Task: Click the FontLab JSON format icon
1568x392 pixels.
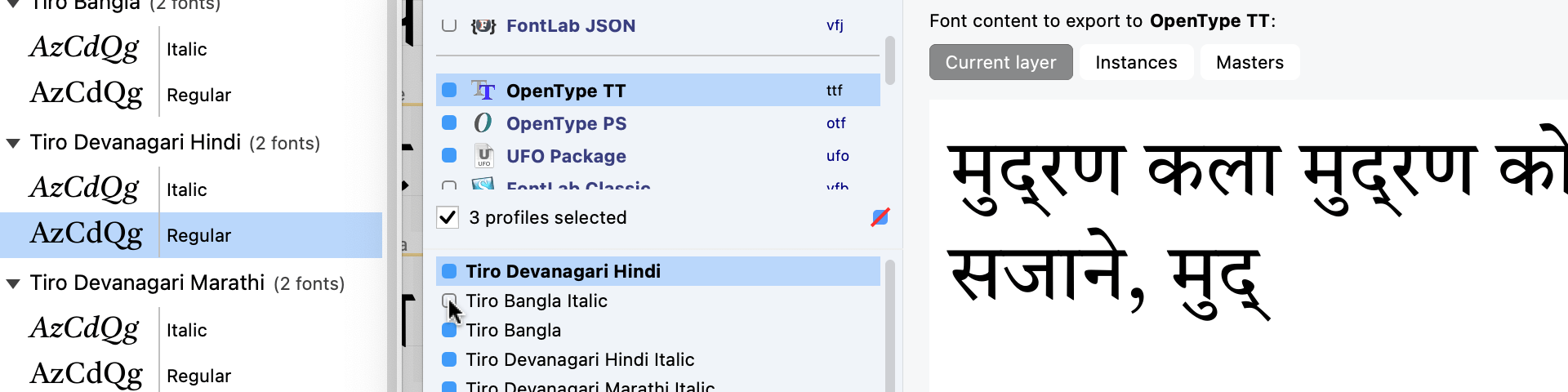Action: click(x=483, y=26)
